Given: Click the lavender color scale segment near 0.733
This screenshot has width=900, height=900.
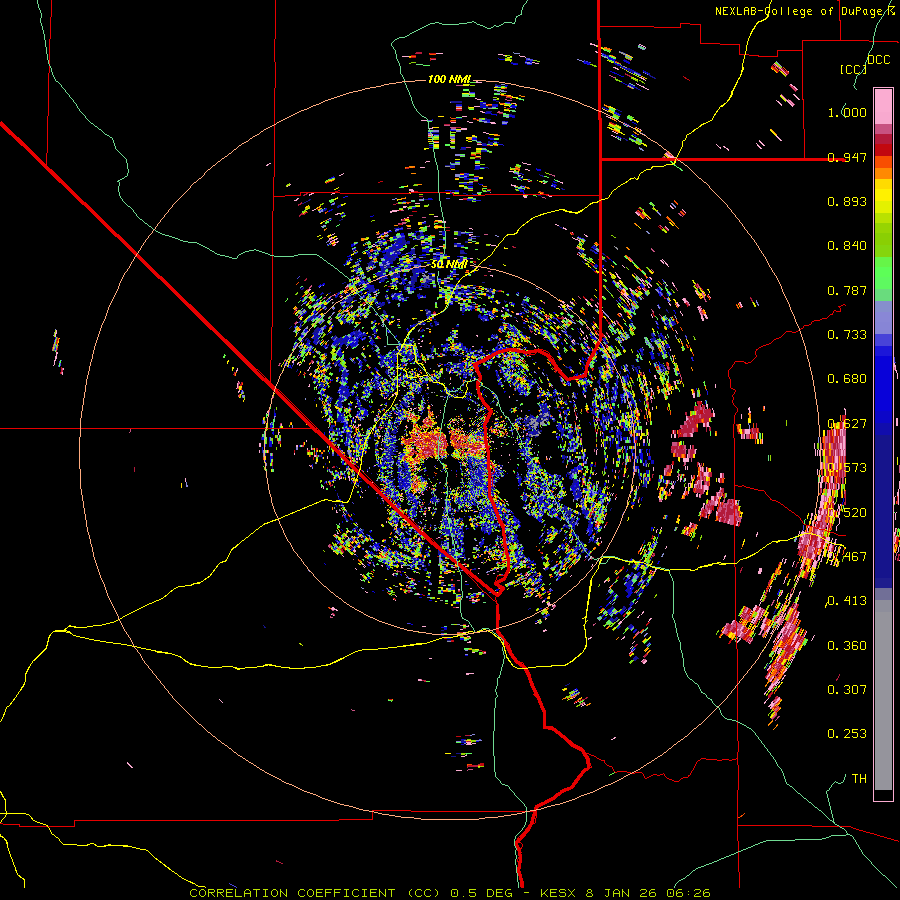Looking at the screenshot, I should point(883,318).
